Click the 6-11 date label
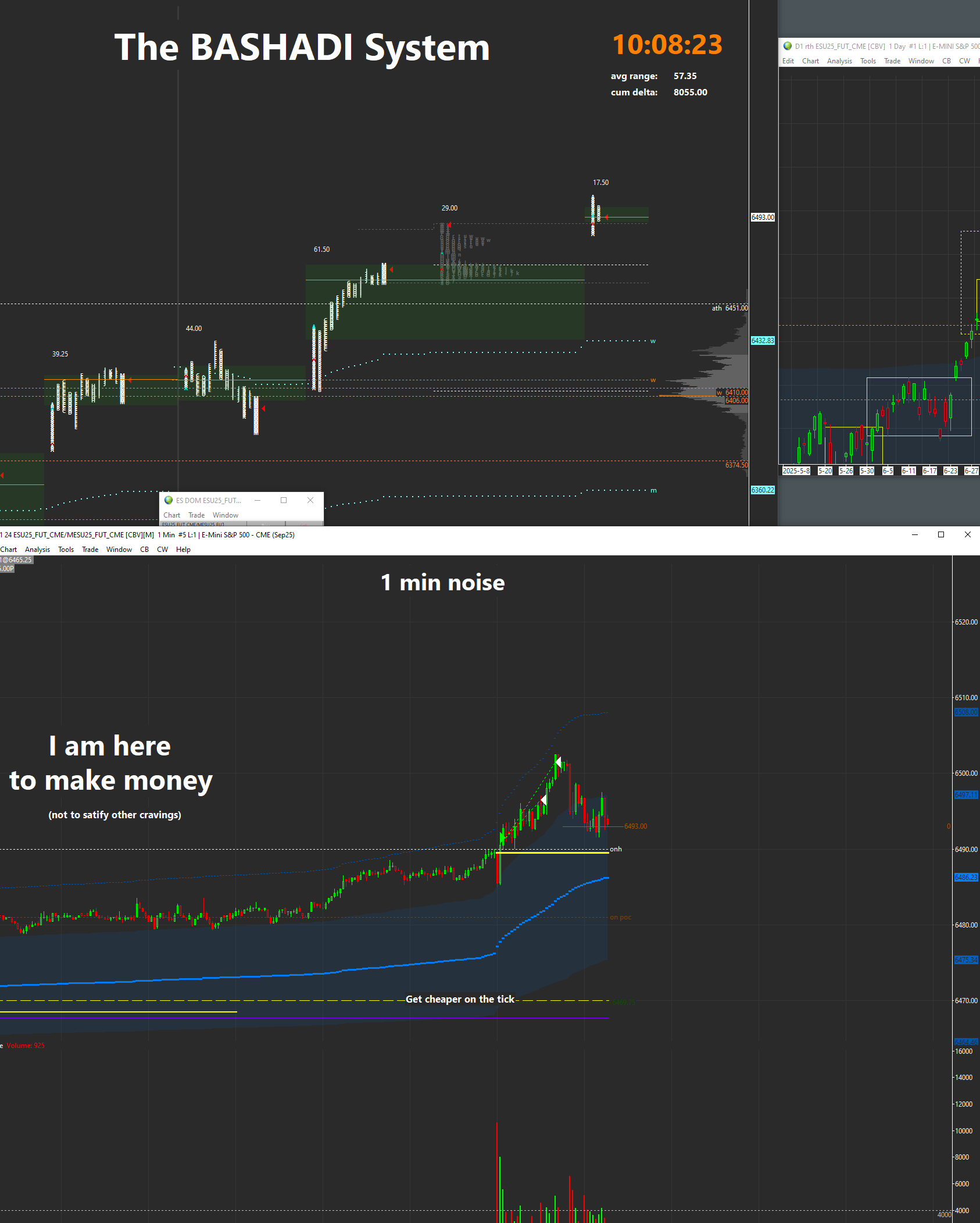The image size is (980, 1223). (x=909, y=471)
